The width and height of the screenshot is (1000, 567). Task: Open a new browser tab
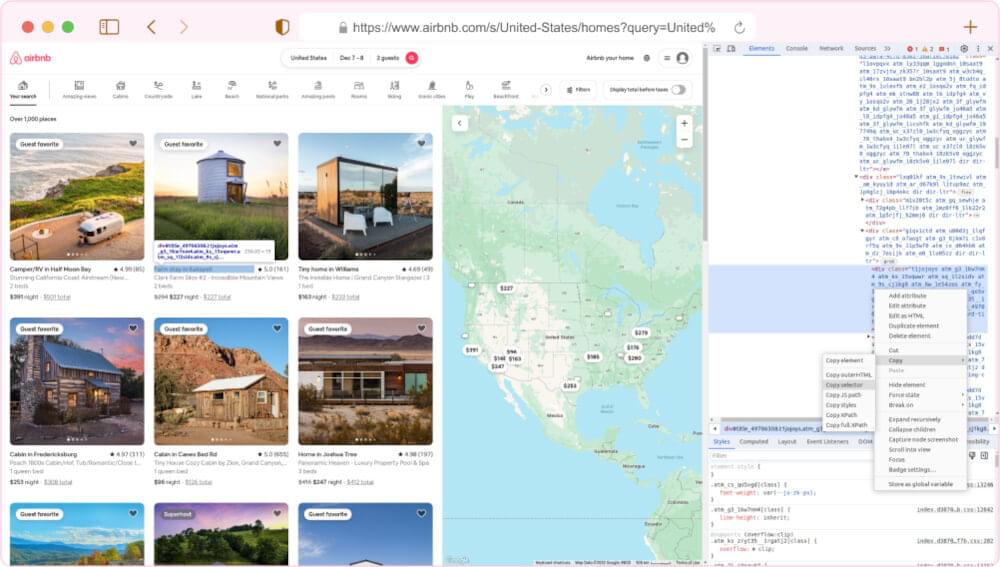(970, 27)
